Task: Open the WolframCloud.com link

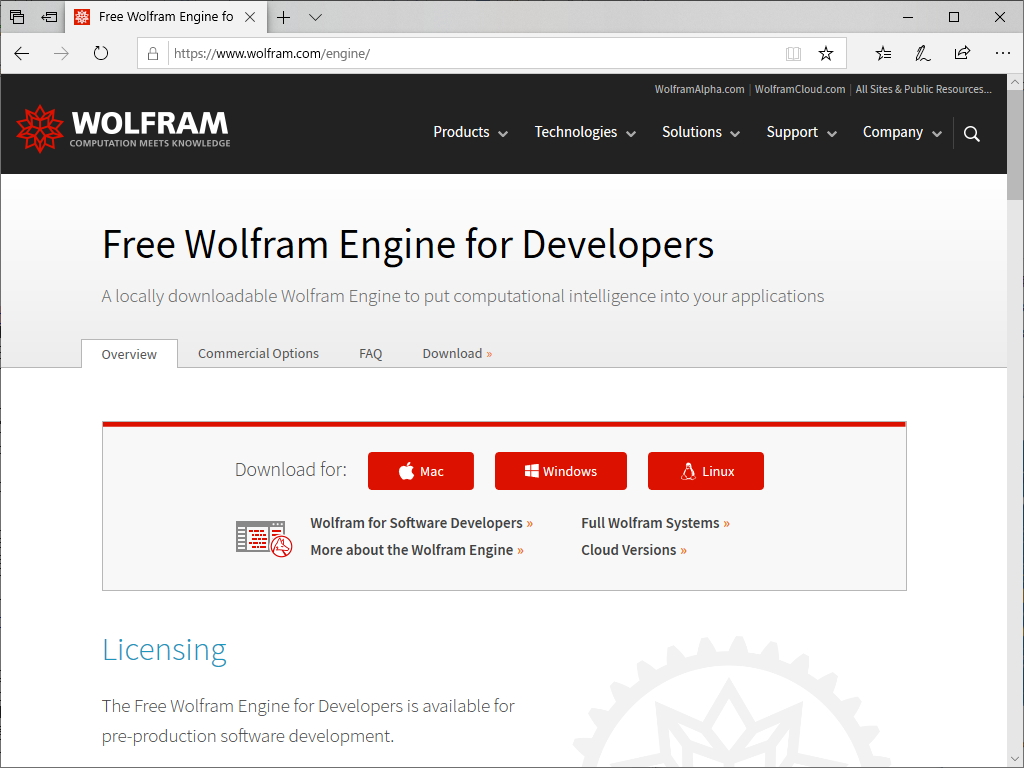Action: tap(800, 89)
